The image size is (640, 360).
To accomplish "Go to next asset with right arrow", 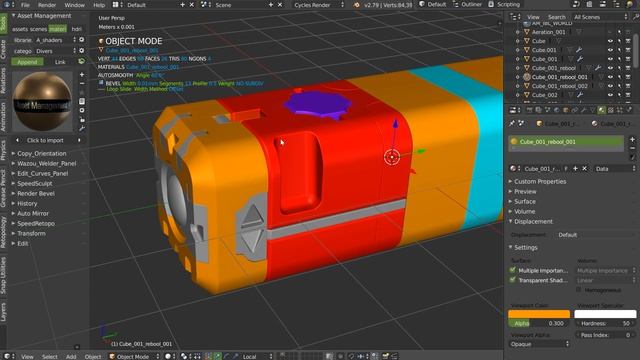I will (x=79, y=140).
